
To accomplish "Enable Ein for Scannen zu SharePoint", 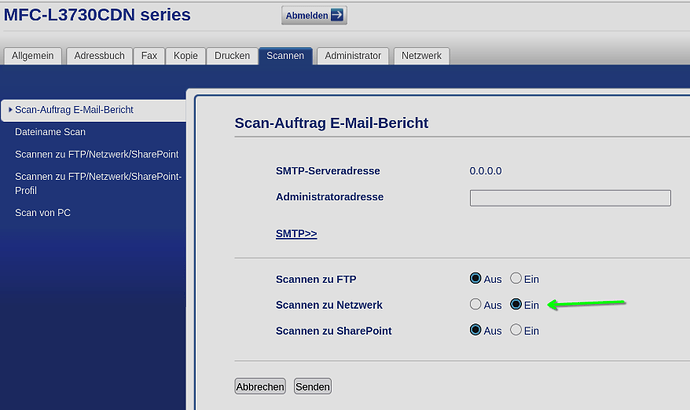I will tap(516, 330).
